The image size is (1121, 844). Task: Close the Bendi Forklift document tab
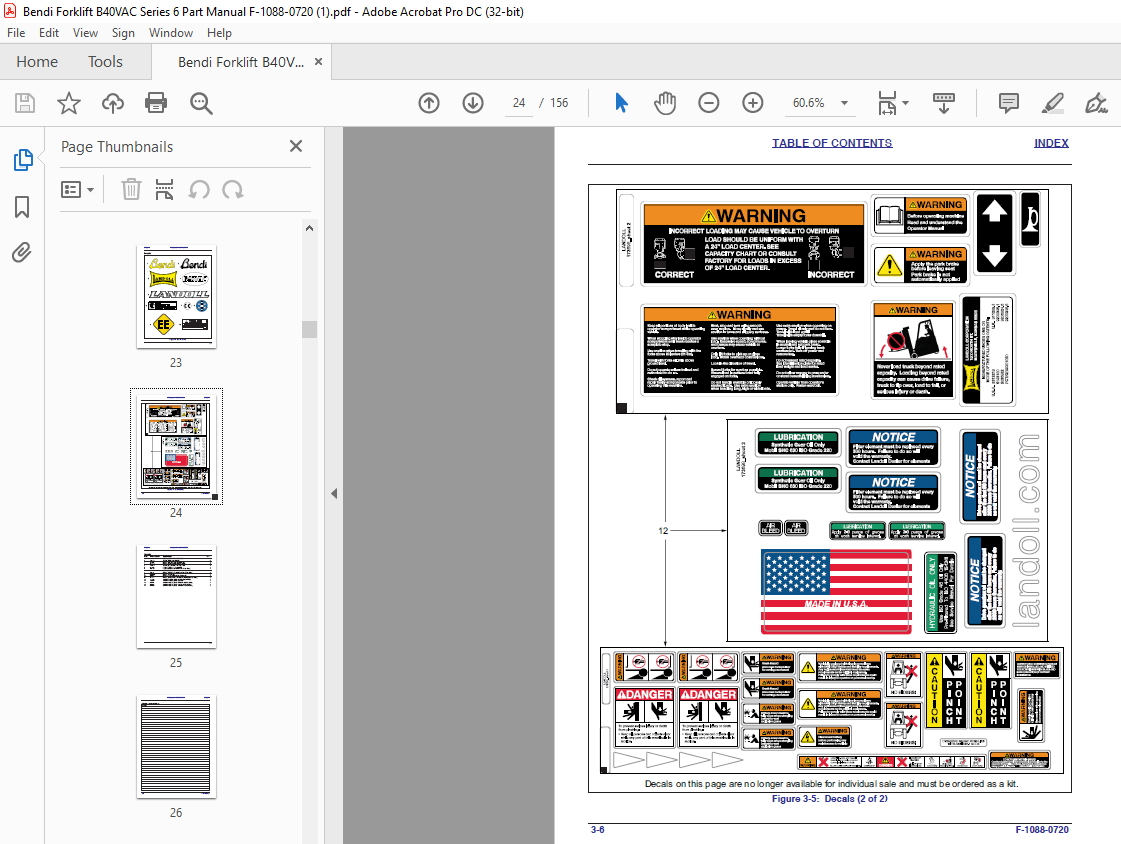click(x=318, y=61)
